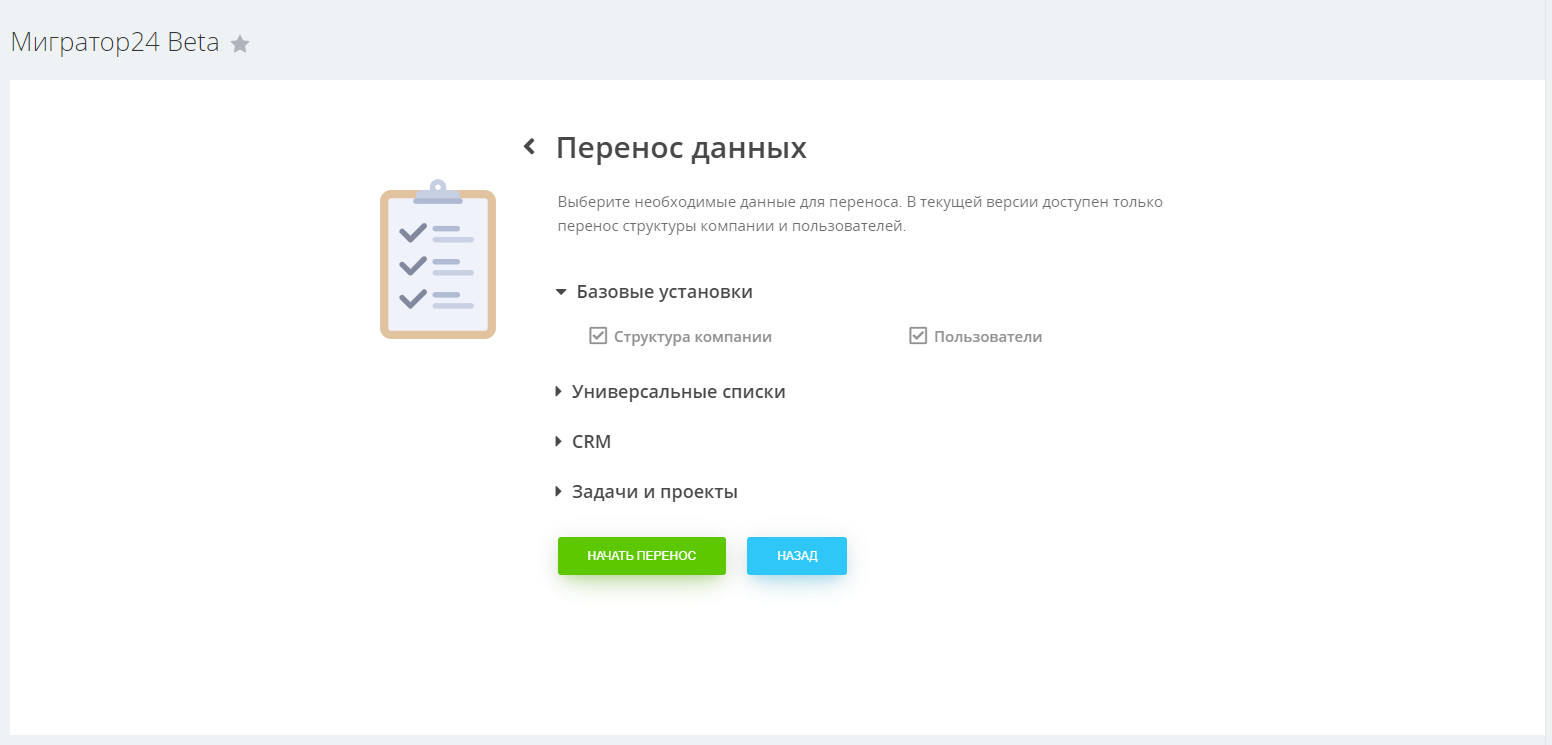1552x745 pixels.
Task: Click the Структура компании label text
Action: (x=692, y=337)
